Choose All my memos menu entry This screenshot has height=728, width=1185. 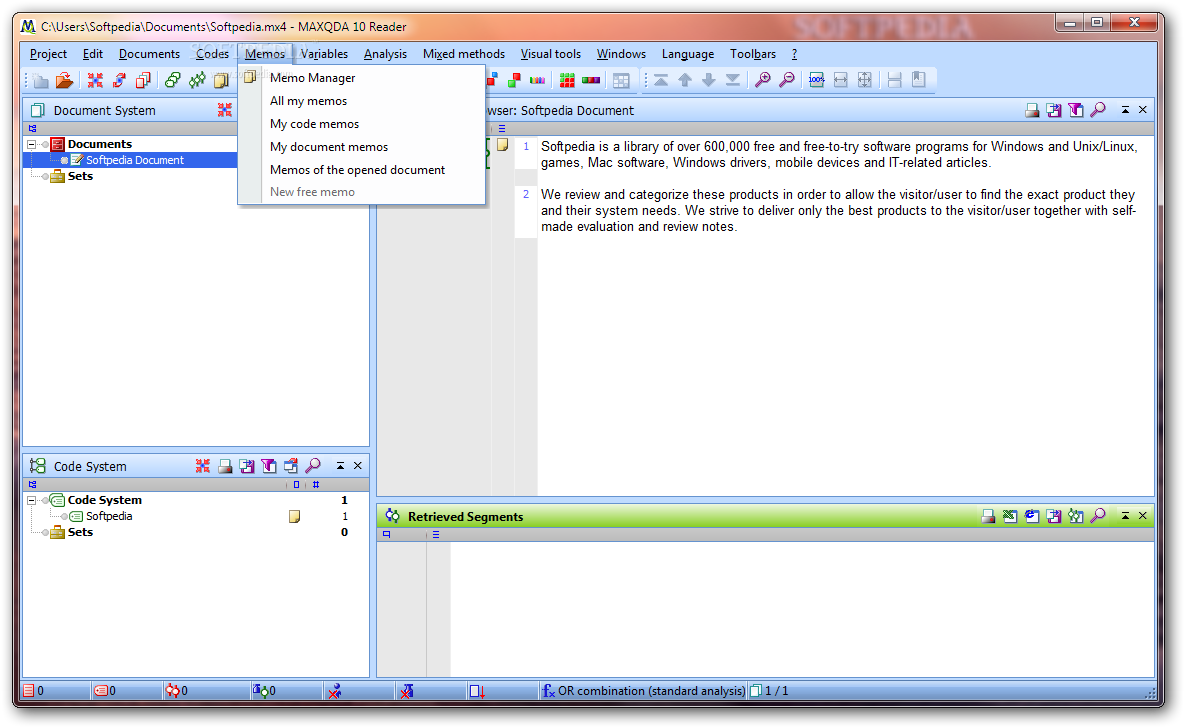tap(361, 101)
